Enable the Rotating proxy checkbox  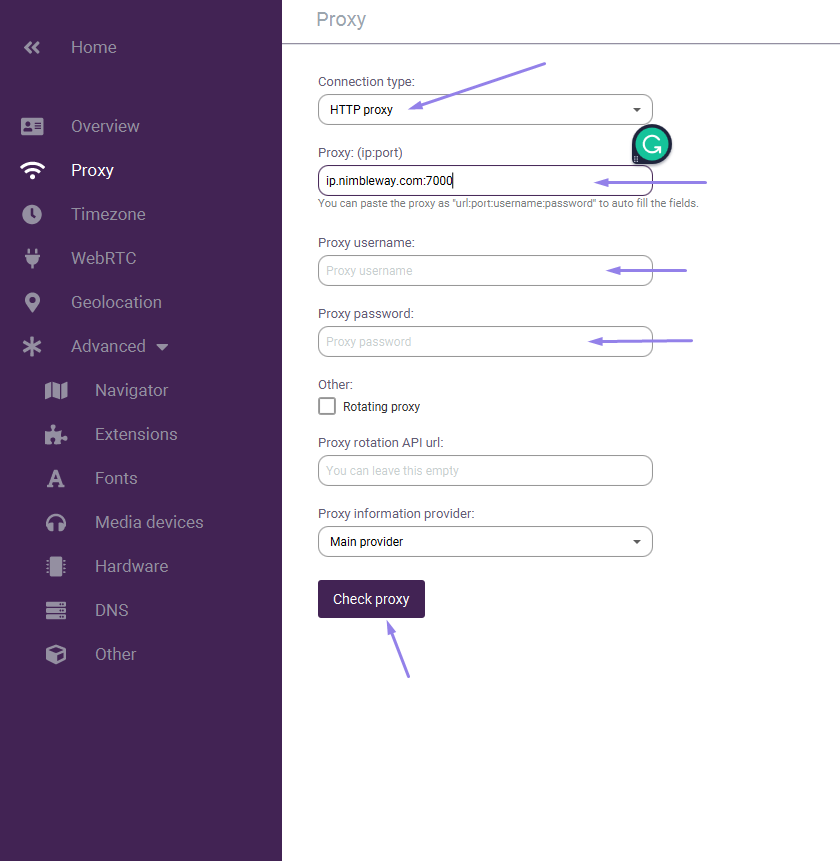coord(327,406)
